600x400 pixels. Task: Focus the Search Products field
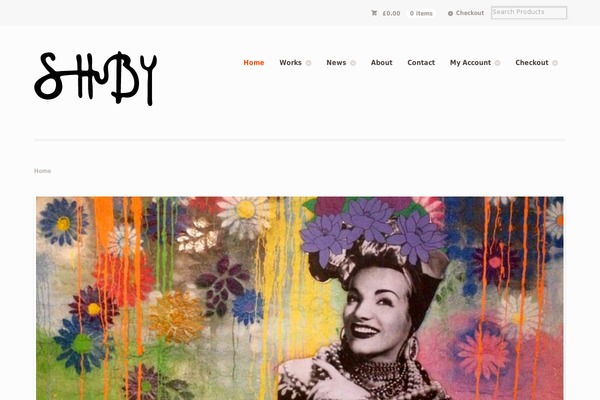pyautogui.click(x=529, y=13)
